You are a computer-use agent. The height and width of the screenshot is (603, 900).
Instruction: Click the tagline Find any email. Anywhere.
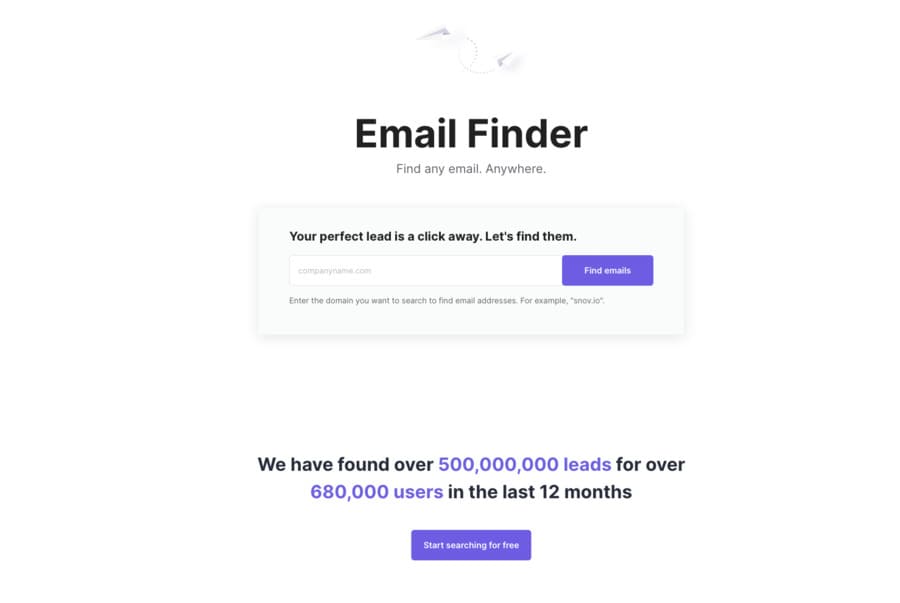pyautogui.click(x=470, y=168)
